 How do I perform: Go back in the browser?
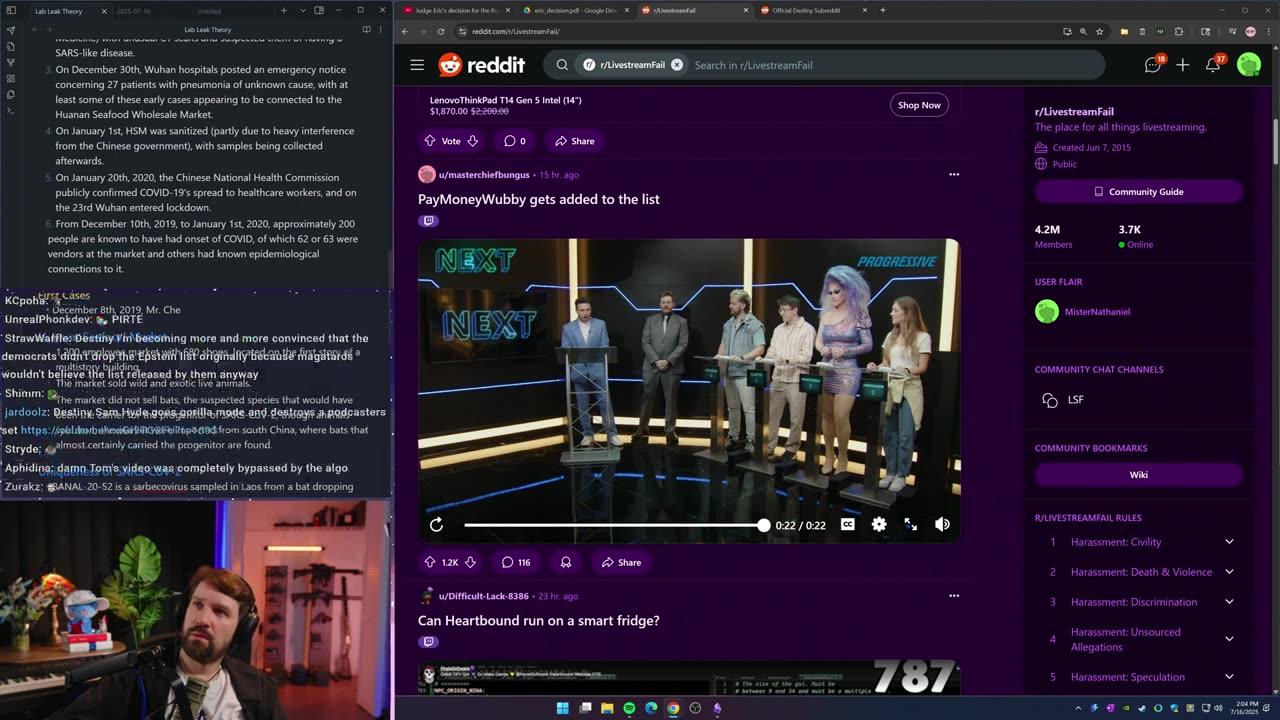405,31
